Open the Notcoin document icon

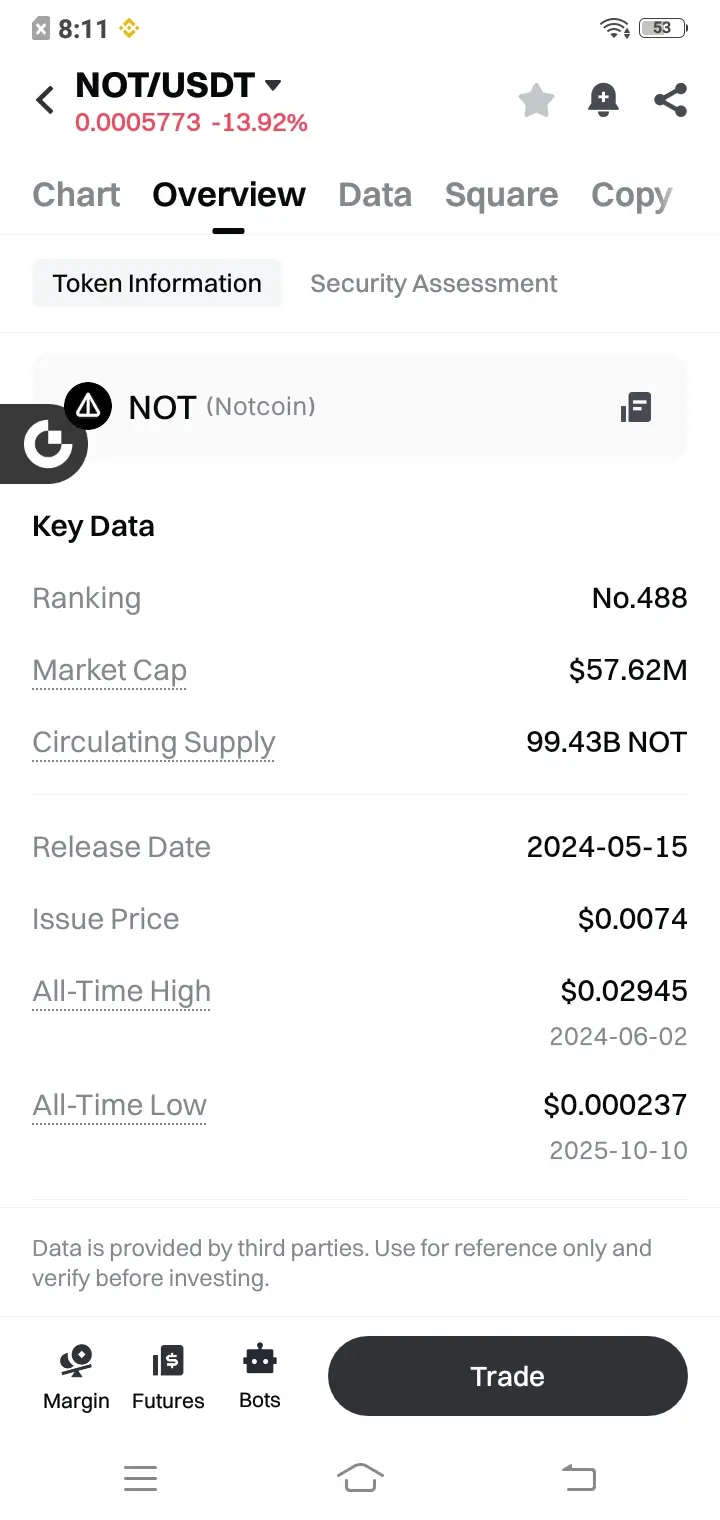click(636, 407)
